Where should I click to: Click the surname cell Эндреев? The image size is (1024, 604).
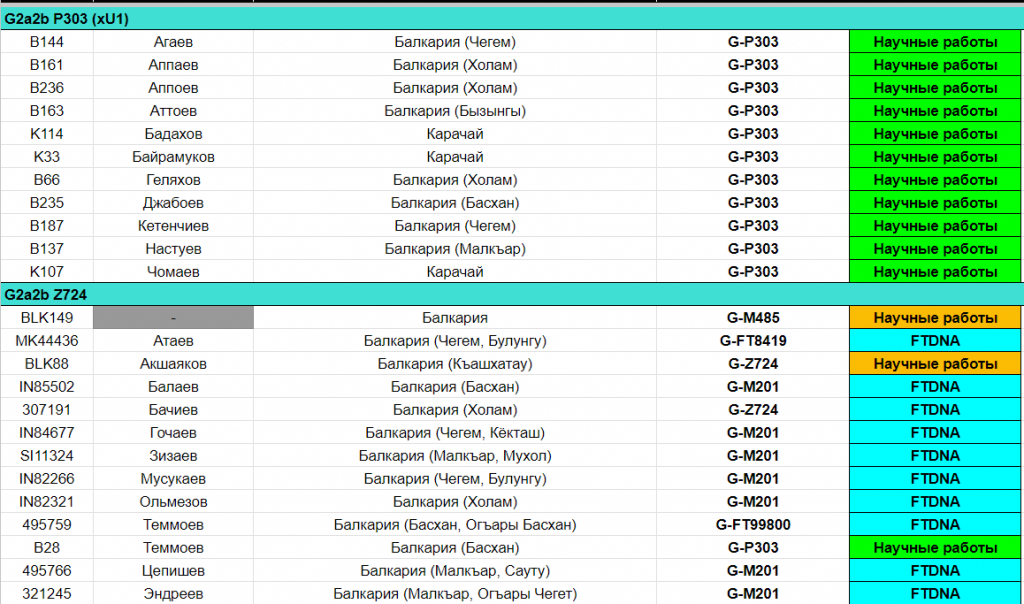[173, 594]
